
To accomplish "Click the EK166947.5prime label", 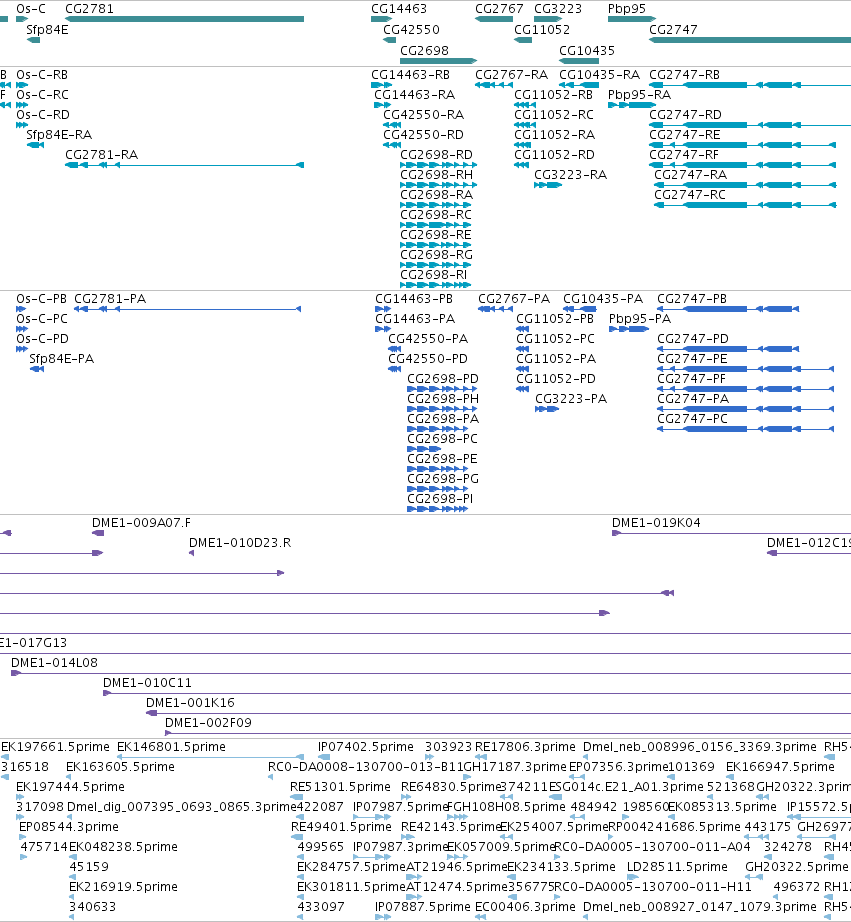I will pos(780,767).
